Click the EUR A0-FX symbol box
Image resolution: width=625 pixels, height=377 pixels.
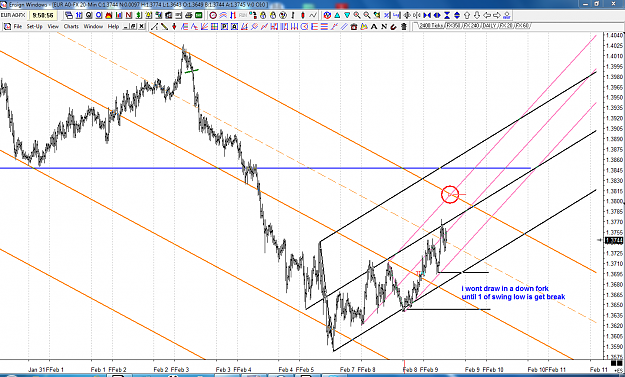[x=13, y=15]
